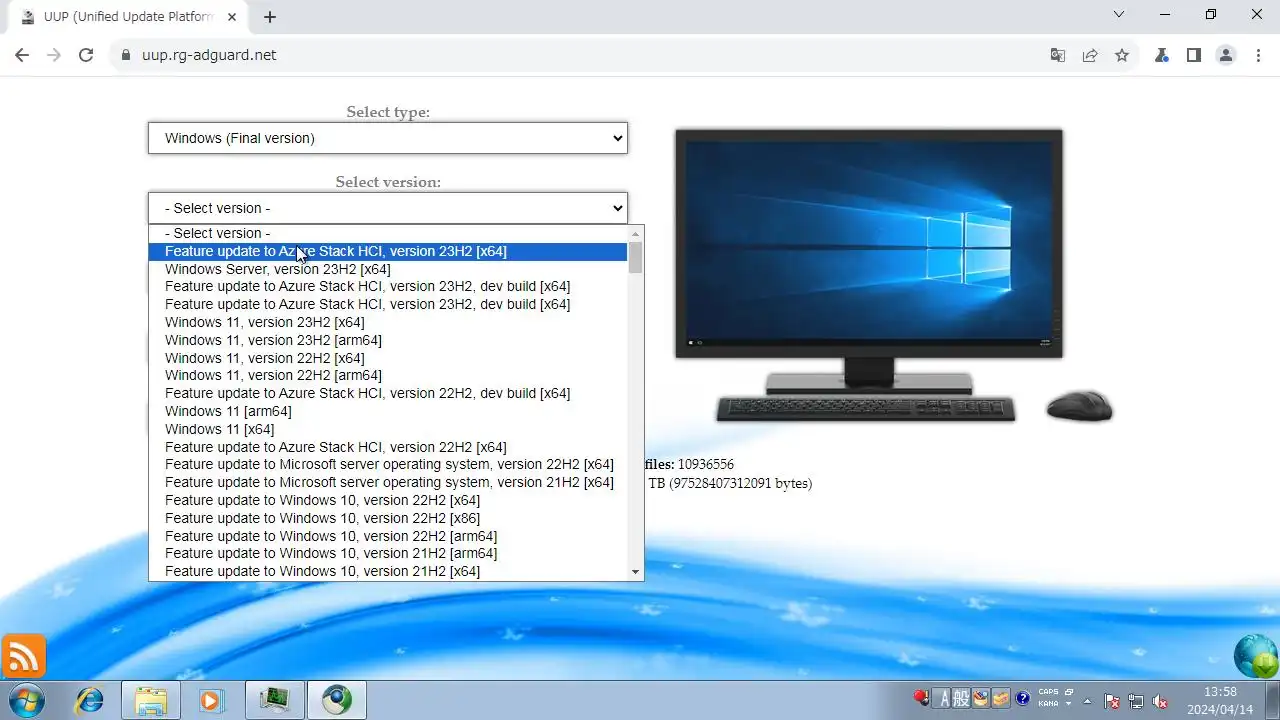Go back with the browser back arrow
The height and width of the screenshot is (720, 1280).
(22, 55)
